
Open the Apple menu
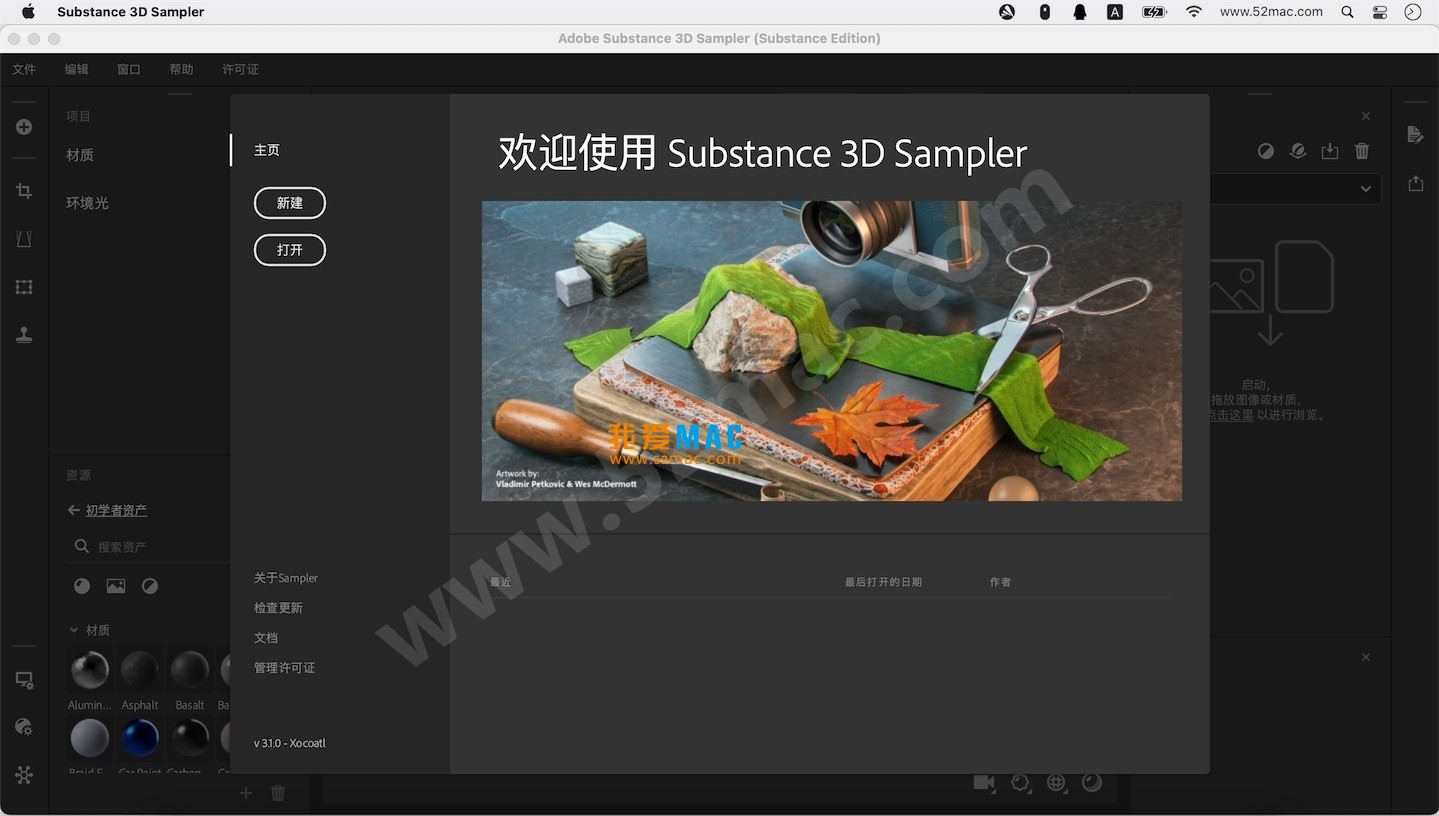(28, 12)
